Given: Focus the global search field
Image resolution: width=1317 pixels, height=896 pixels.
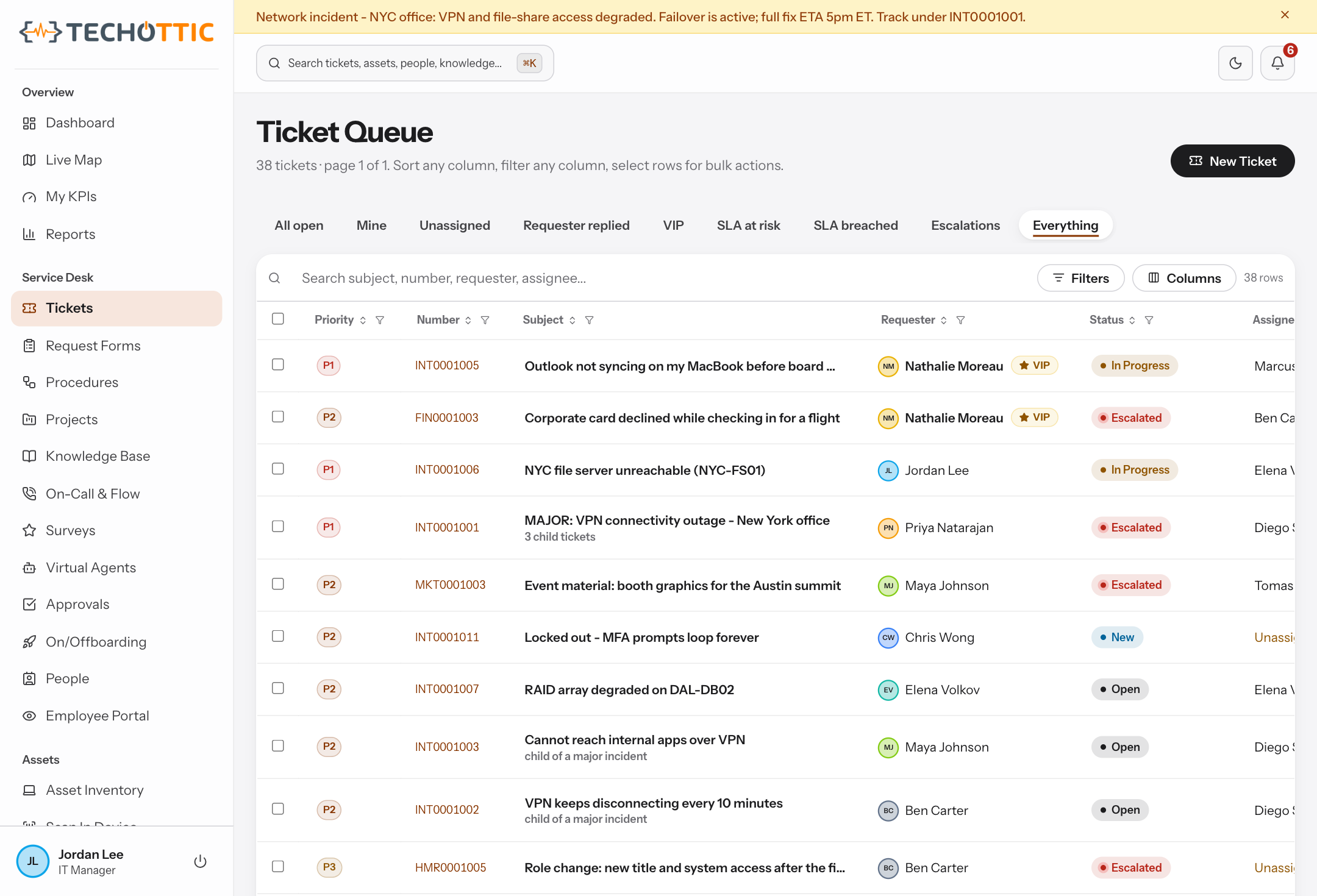Looking at the screenshot, I should click(405, 63).
